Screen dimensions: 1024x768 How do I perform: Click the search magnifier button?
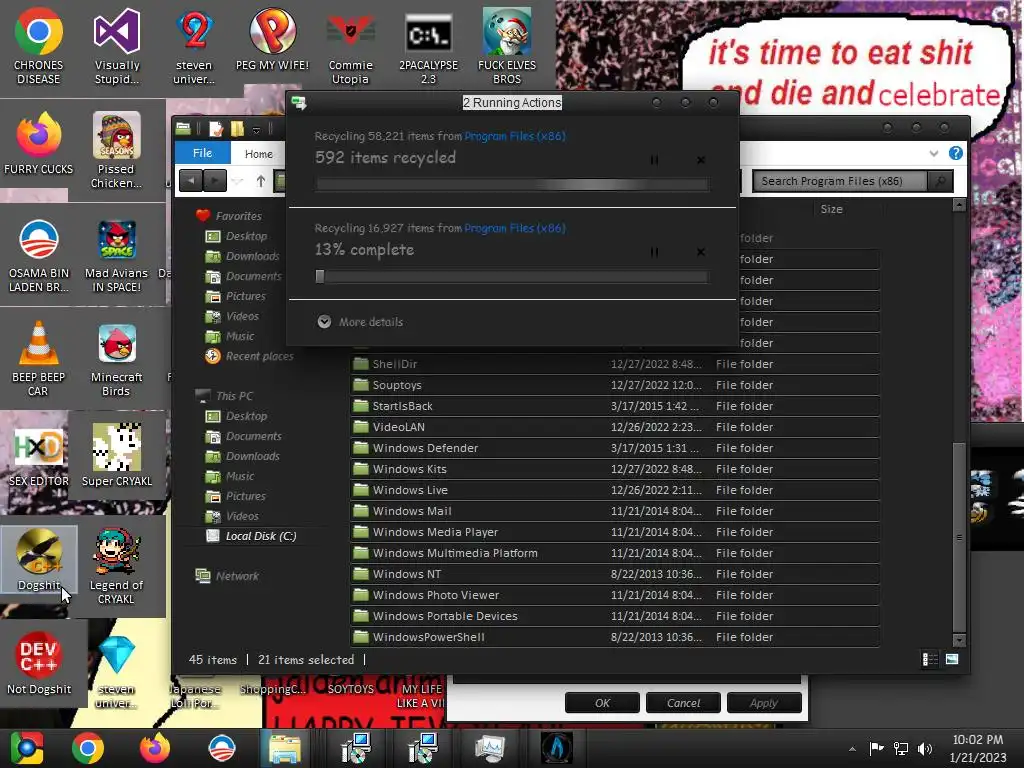coord(940,181)
